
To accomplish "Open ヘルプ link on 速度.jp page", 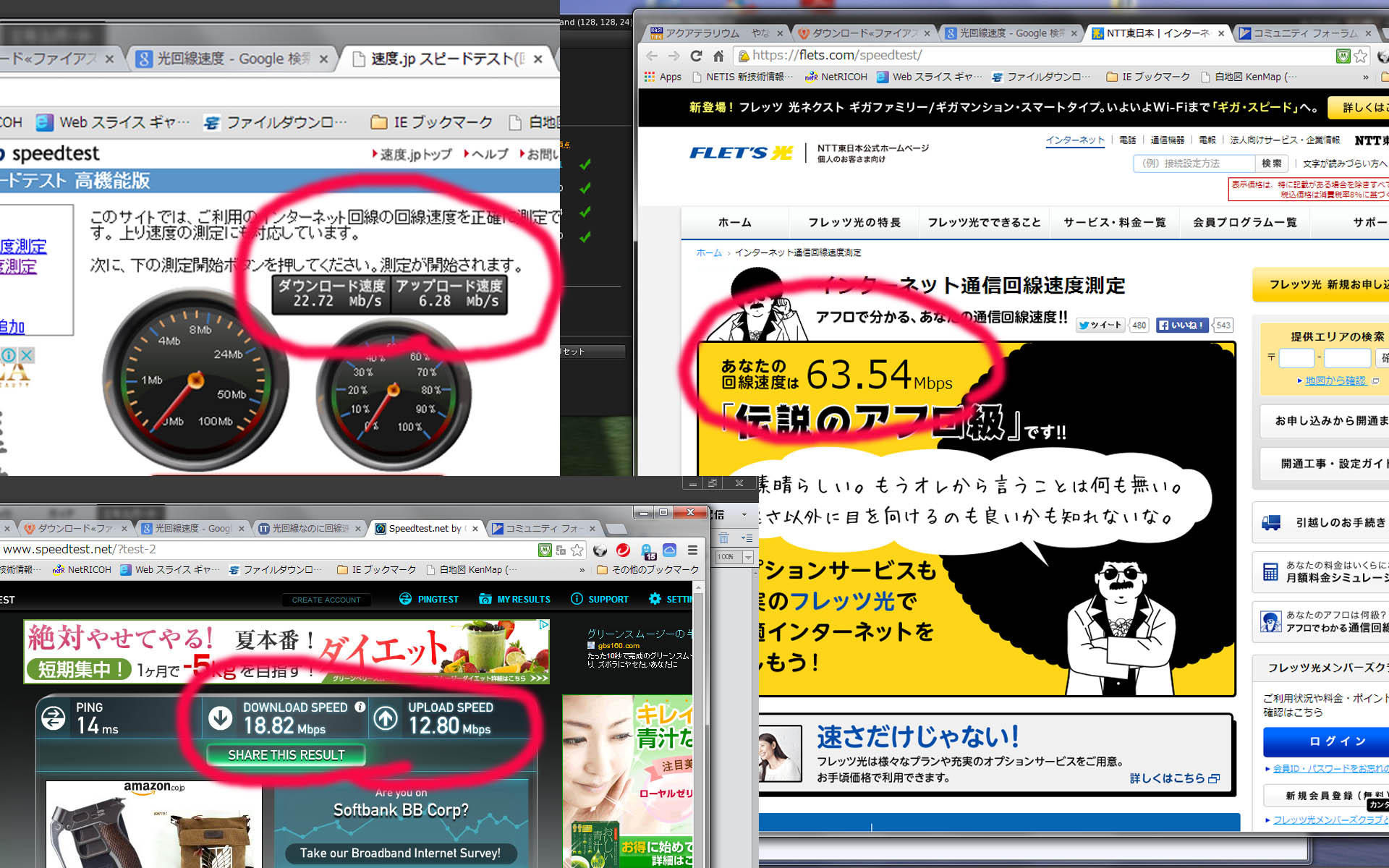I will (x=487, y=154).
